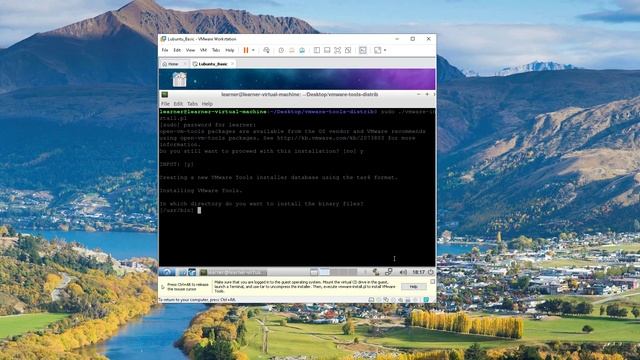Pause the virtual machine with the orange button
The width and height of the screenshot is (640, 360).
(x=246, y=50)
